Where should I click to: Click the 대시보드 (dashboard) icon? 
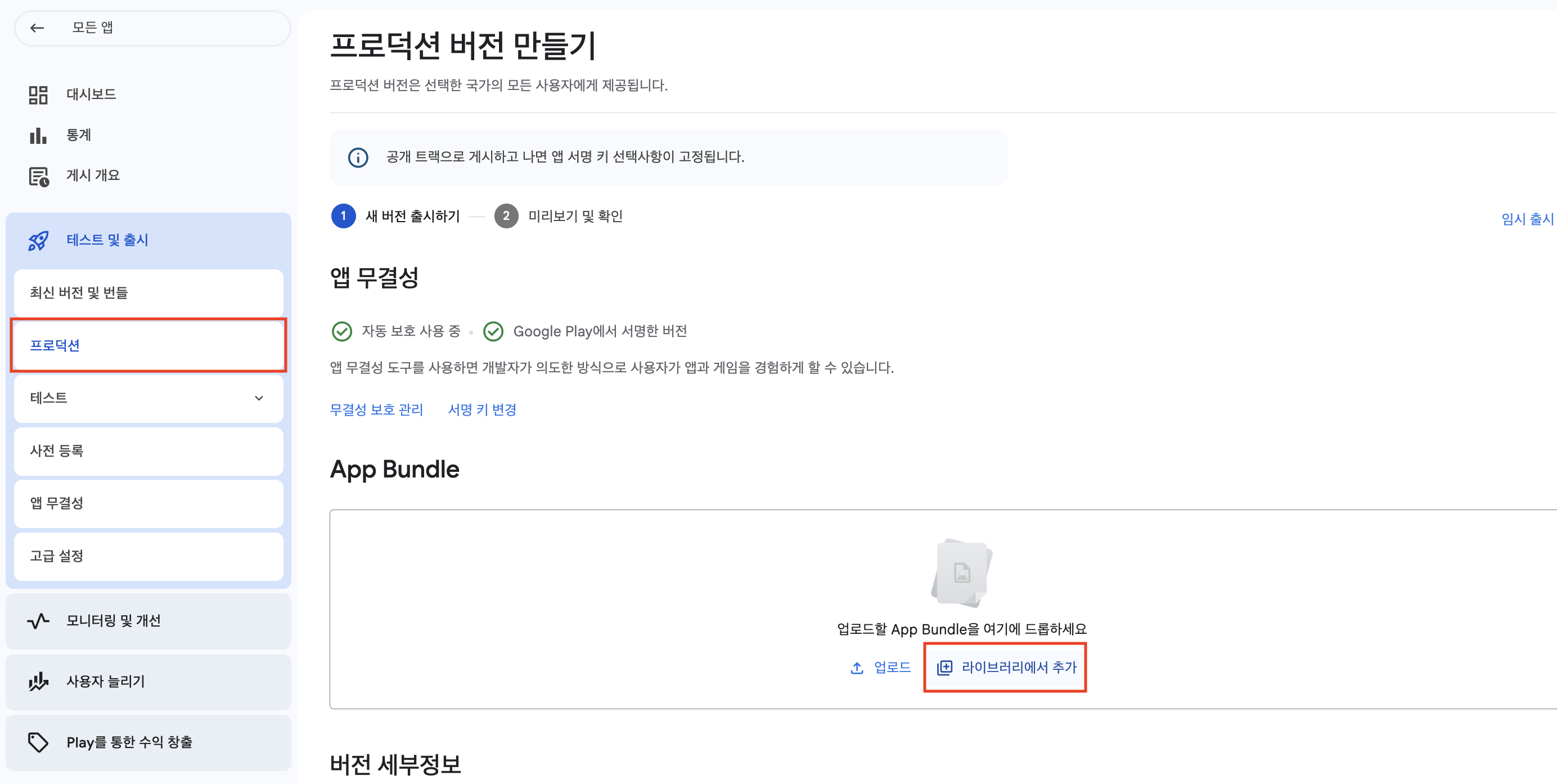click(38, 94)
